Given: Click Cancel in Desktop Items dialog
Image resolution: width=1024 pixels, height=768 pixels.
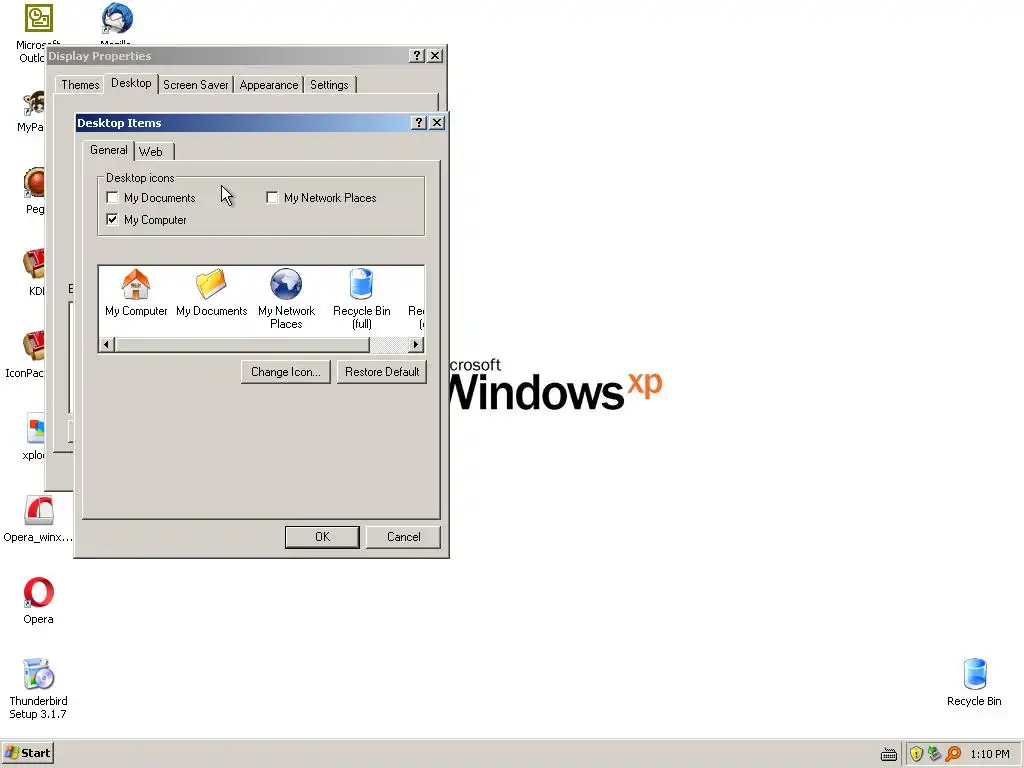Looking at the screenshot, I should (403, 537).
